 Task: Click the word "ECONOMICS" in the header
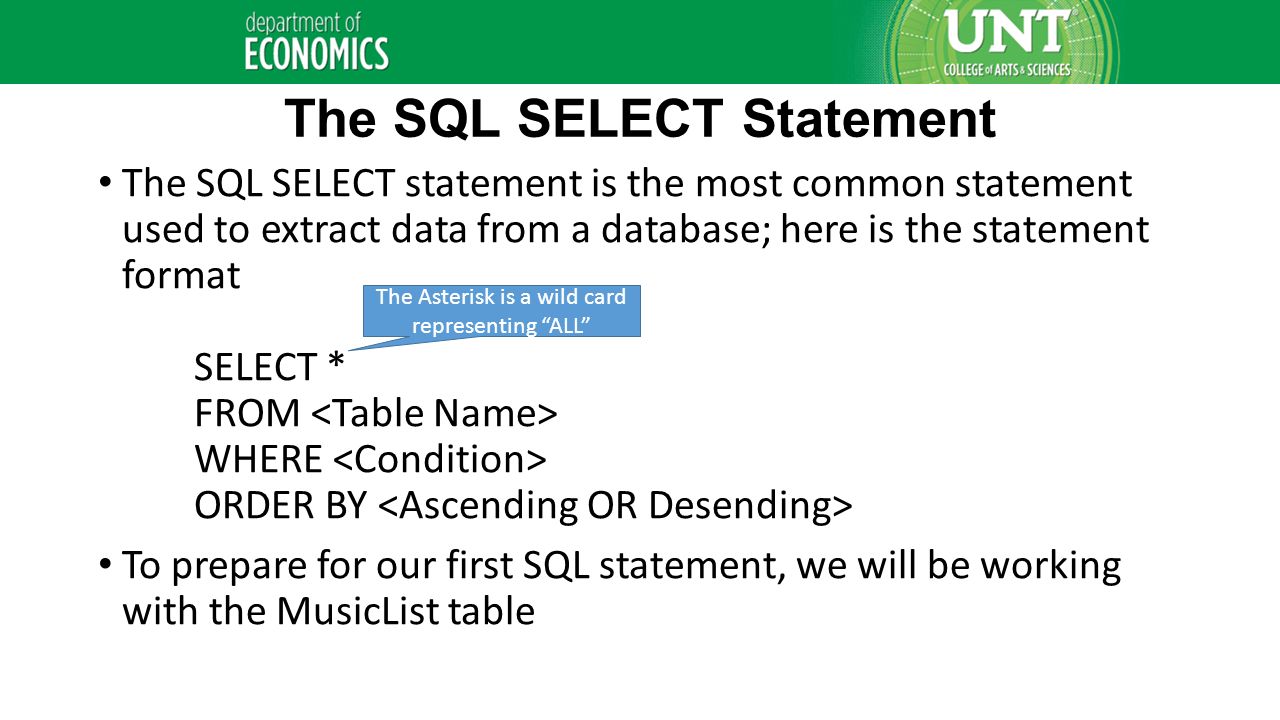coord(317,54)
